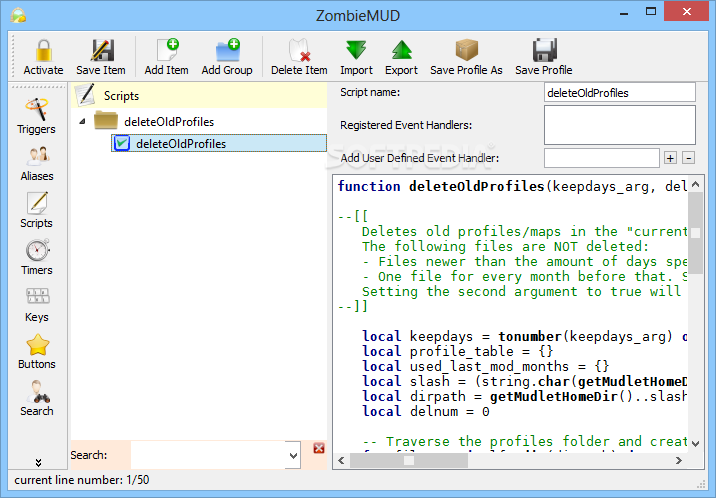The width and height of the screenshot is (716, 498).
Task: Select the deleteOldProfiles script item
Action: (x=219, y=143)
